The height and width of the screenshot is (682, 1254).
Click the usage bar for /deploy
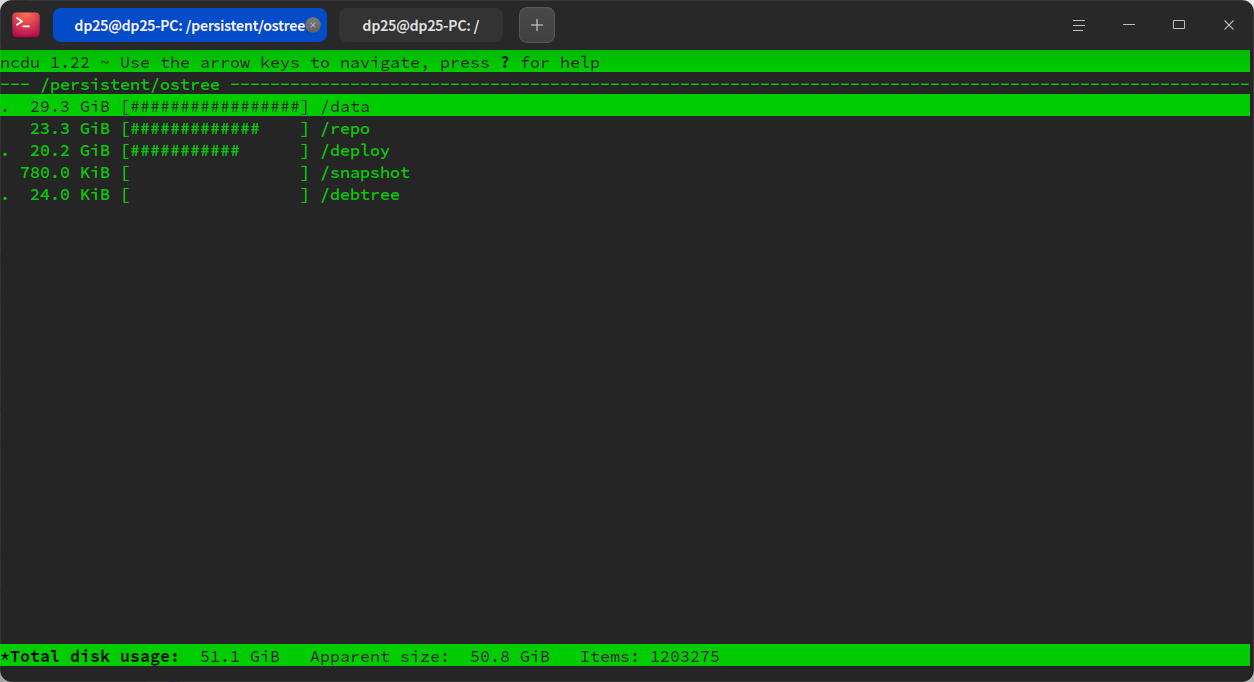[x=215, y=150]
